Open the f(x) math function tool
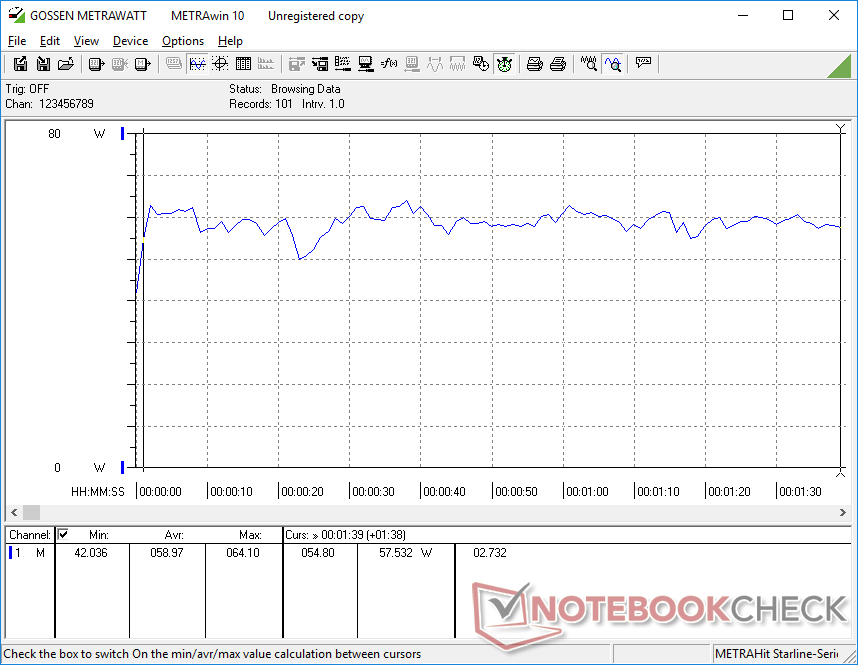The image size is (858, 665). pyautogui.click(x=389, y=64)
